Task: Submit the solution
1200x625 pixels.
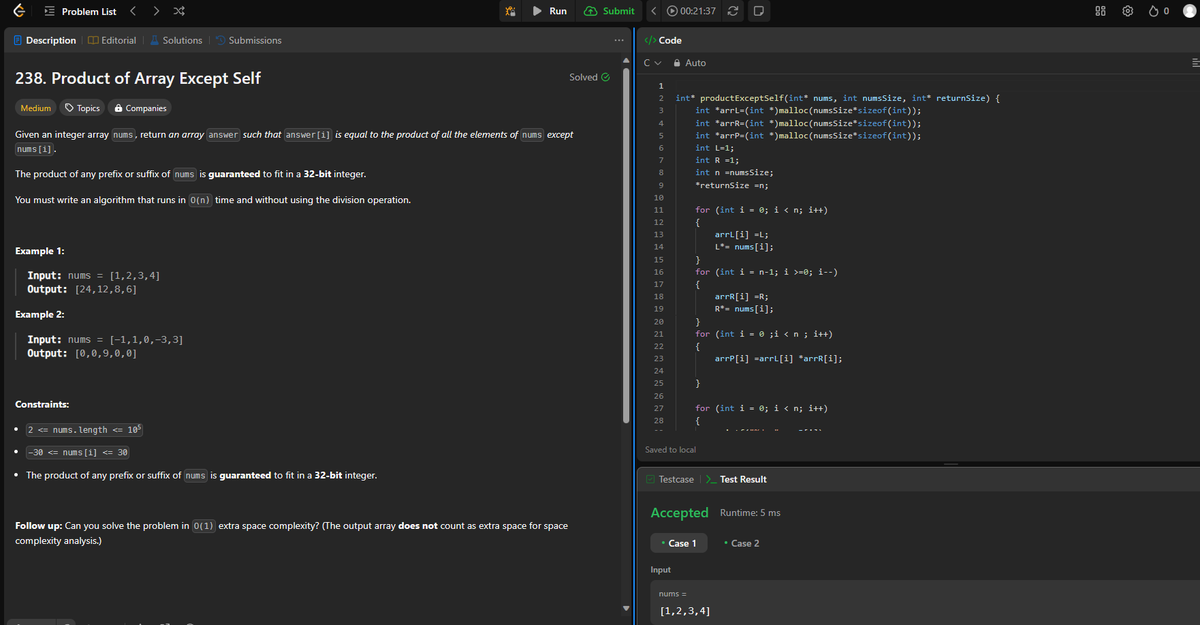Action: (607, 11)
